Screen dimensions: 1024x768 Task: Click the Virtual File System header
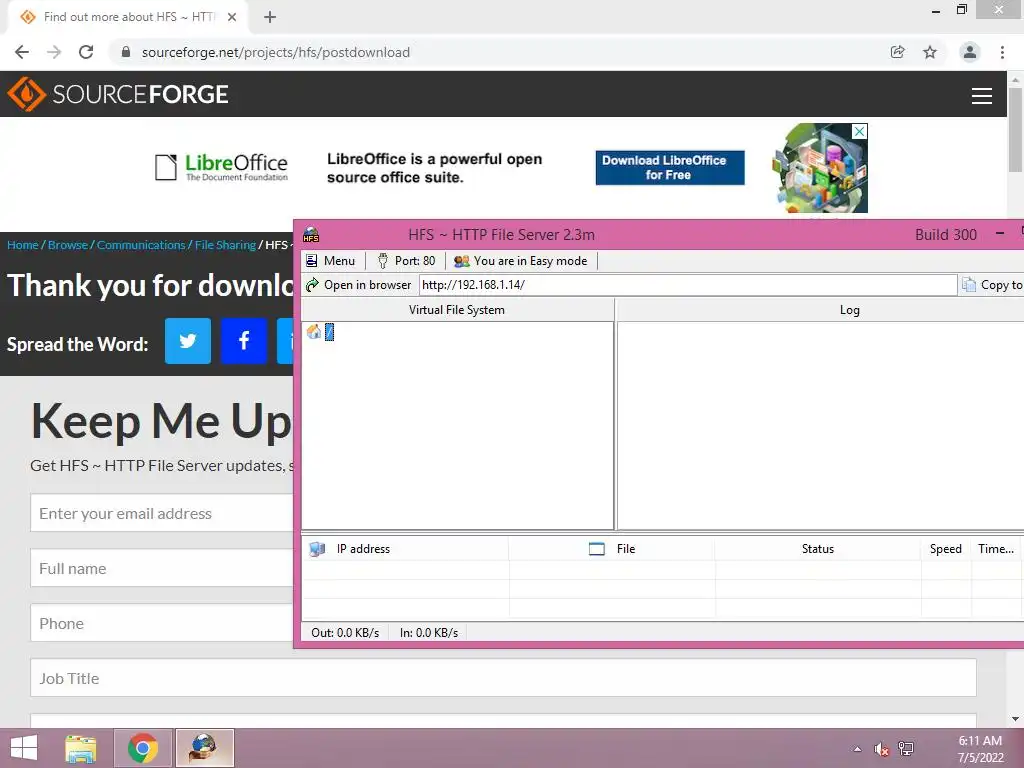tap(456, 310)
